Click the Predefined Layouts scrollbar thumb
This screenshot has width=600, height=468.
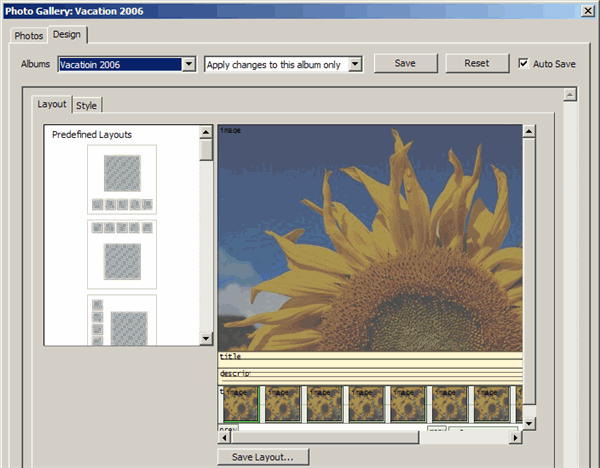(x=206, y=150)
